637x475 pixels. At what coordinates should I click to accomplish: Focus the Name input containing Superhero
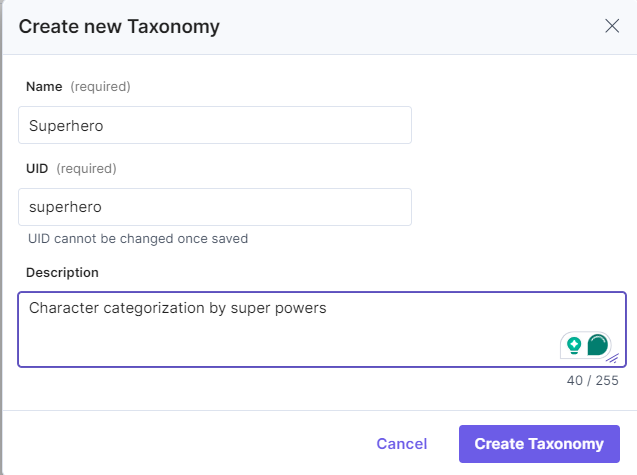click(215, 125)
